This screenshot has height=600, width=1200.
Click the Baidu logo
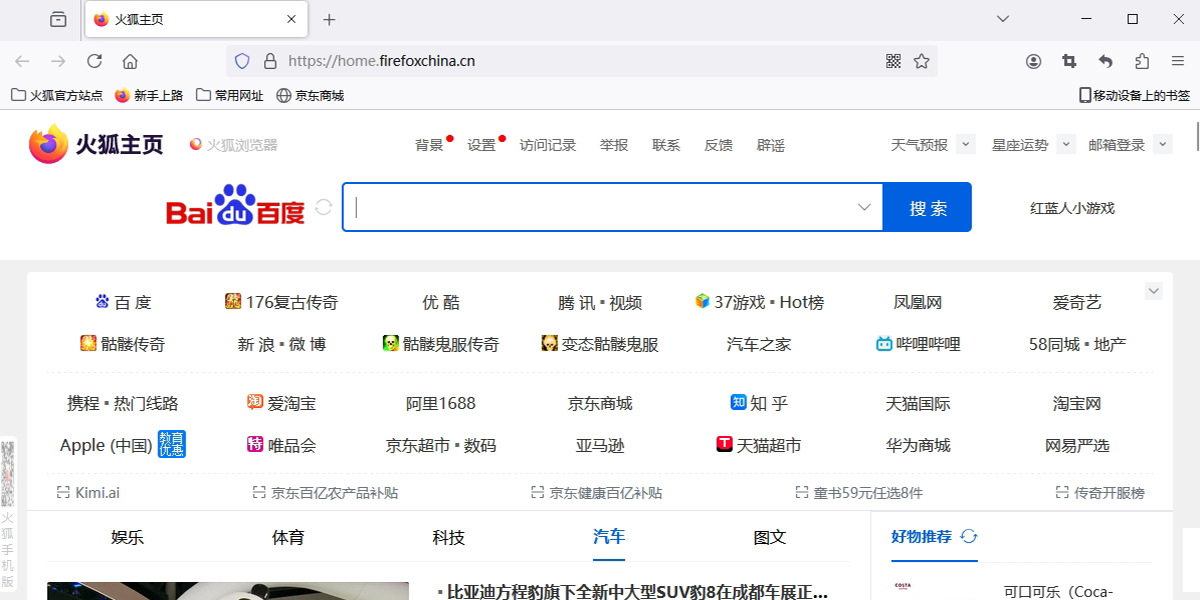coord(235,206)
